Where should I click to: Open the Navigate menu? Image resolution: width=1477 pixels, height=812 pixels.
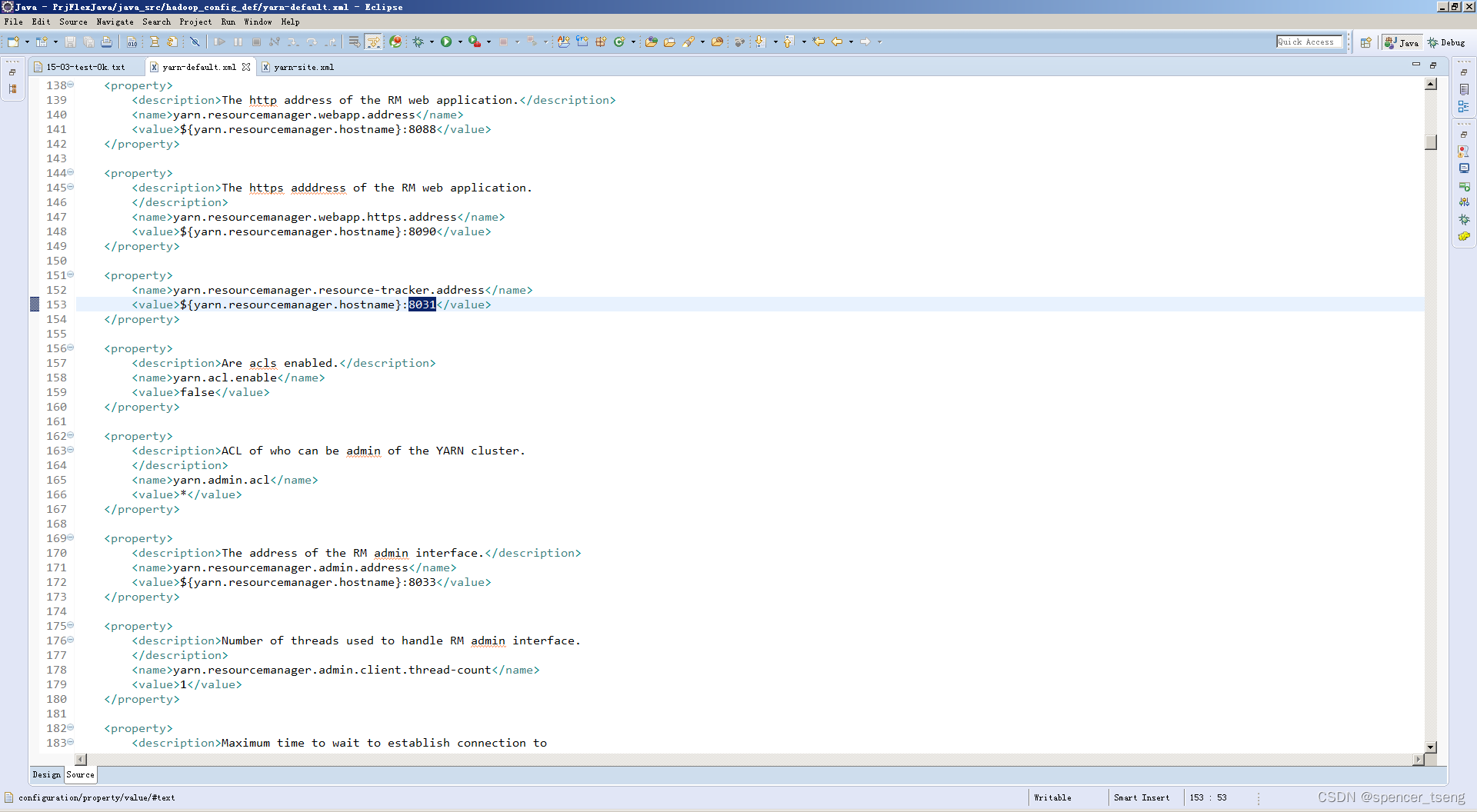[114, 22]
